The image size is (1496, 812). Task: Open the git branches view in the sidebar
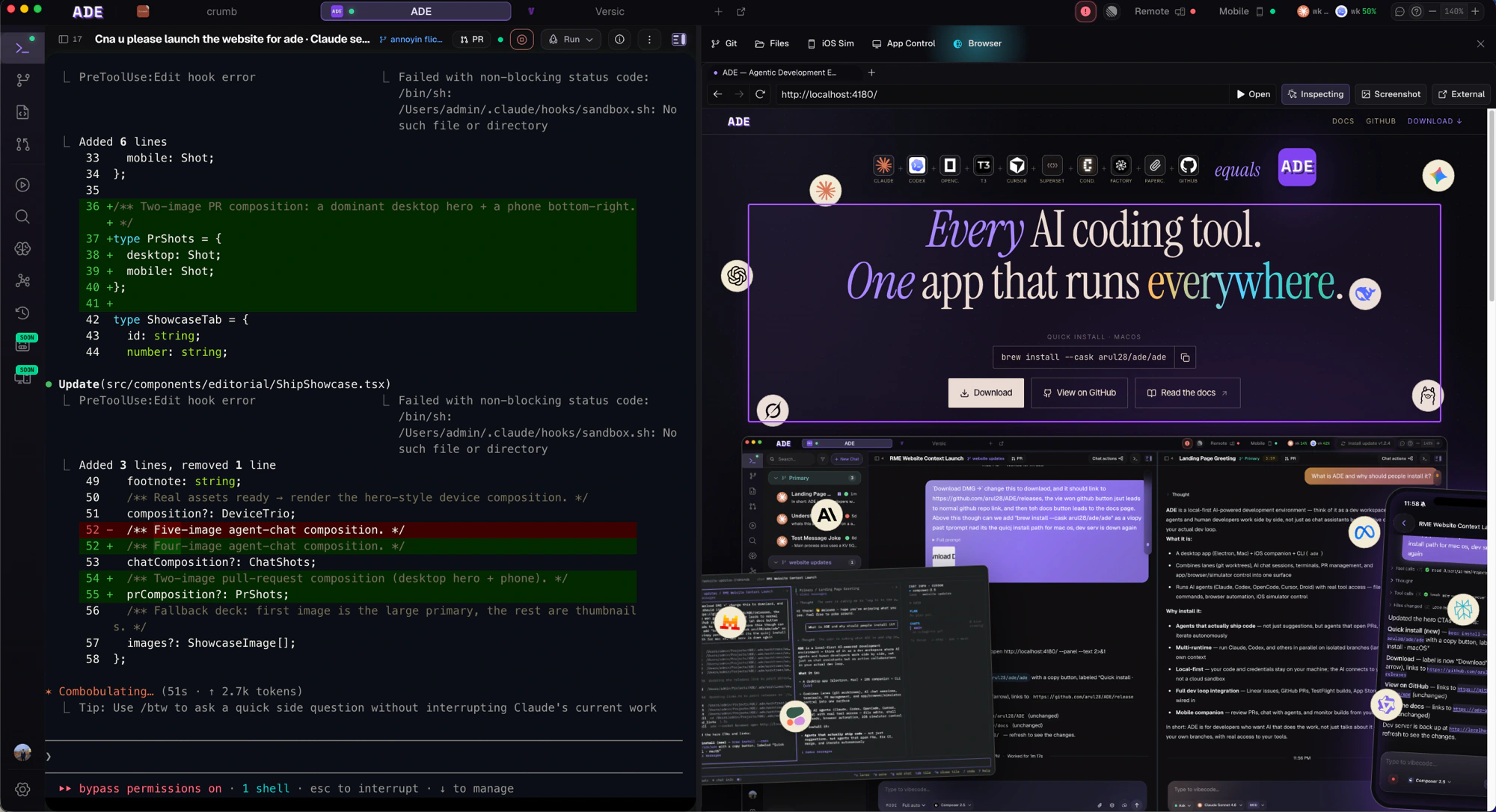[x=22, y=79]
